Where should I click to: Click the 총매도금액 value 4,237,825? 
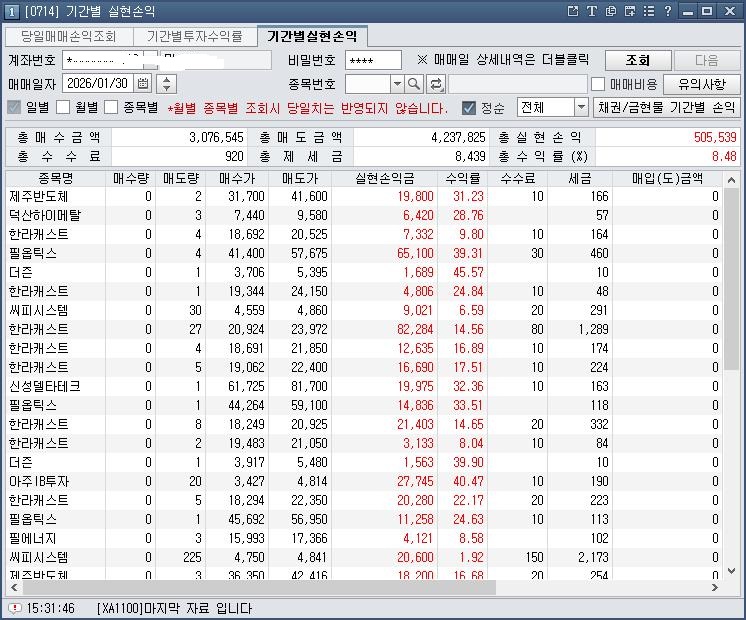click(x=458, y=138)
